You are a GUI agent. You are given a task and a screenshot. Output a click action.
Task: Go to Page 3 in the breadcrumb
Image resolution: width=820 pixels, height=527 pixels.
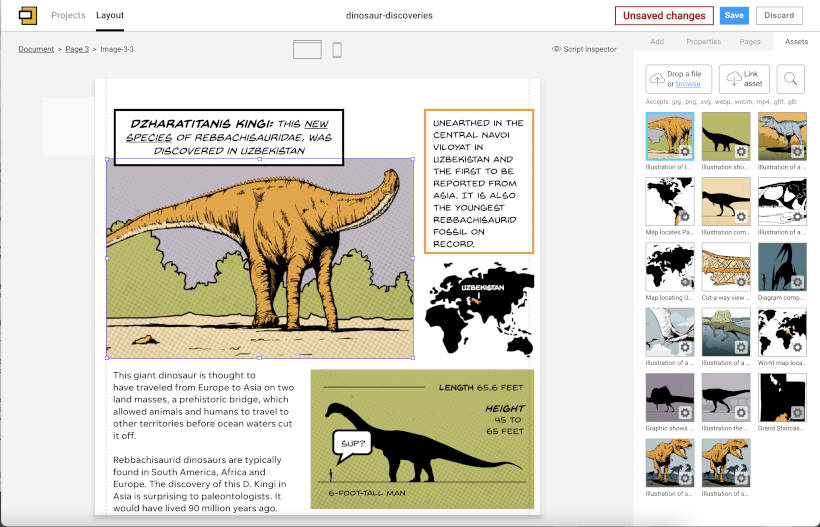point(77,49)
